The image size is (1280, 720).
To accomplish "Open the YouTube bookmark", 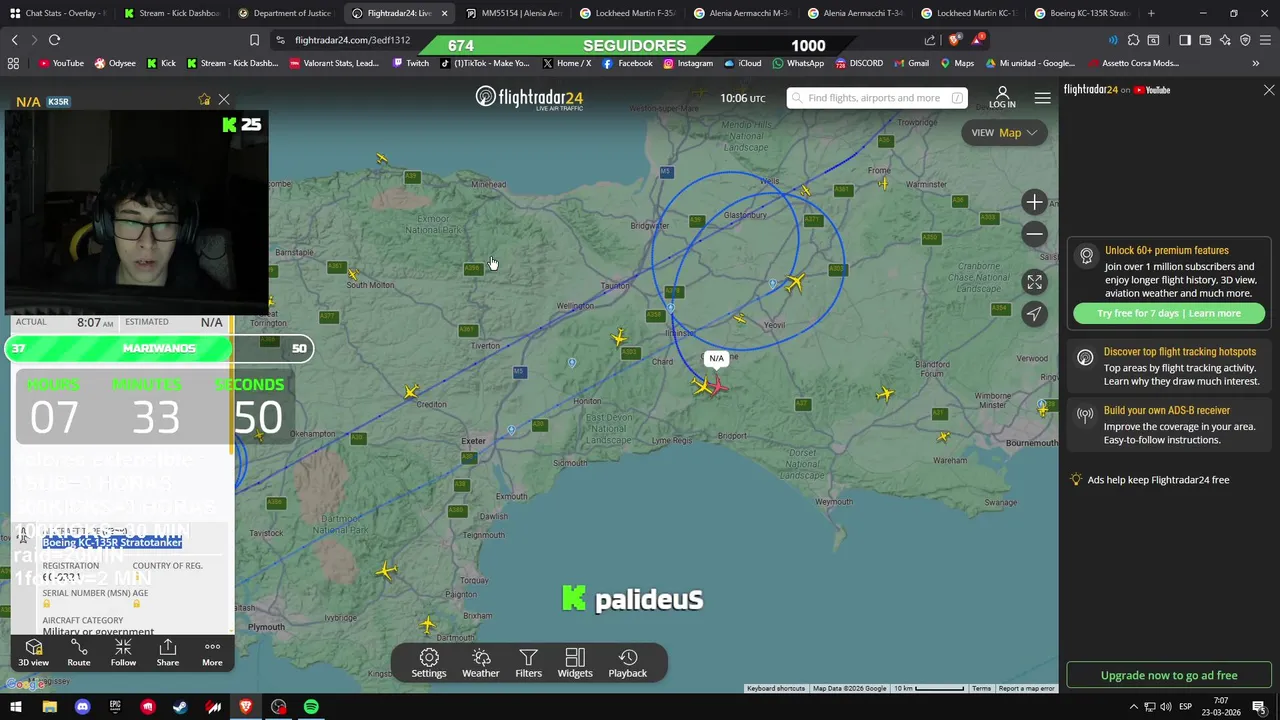I will tap(61, 63).
